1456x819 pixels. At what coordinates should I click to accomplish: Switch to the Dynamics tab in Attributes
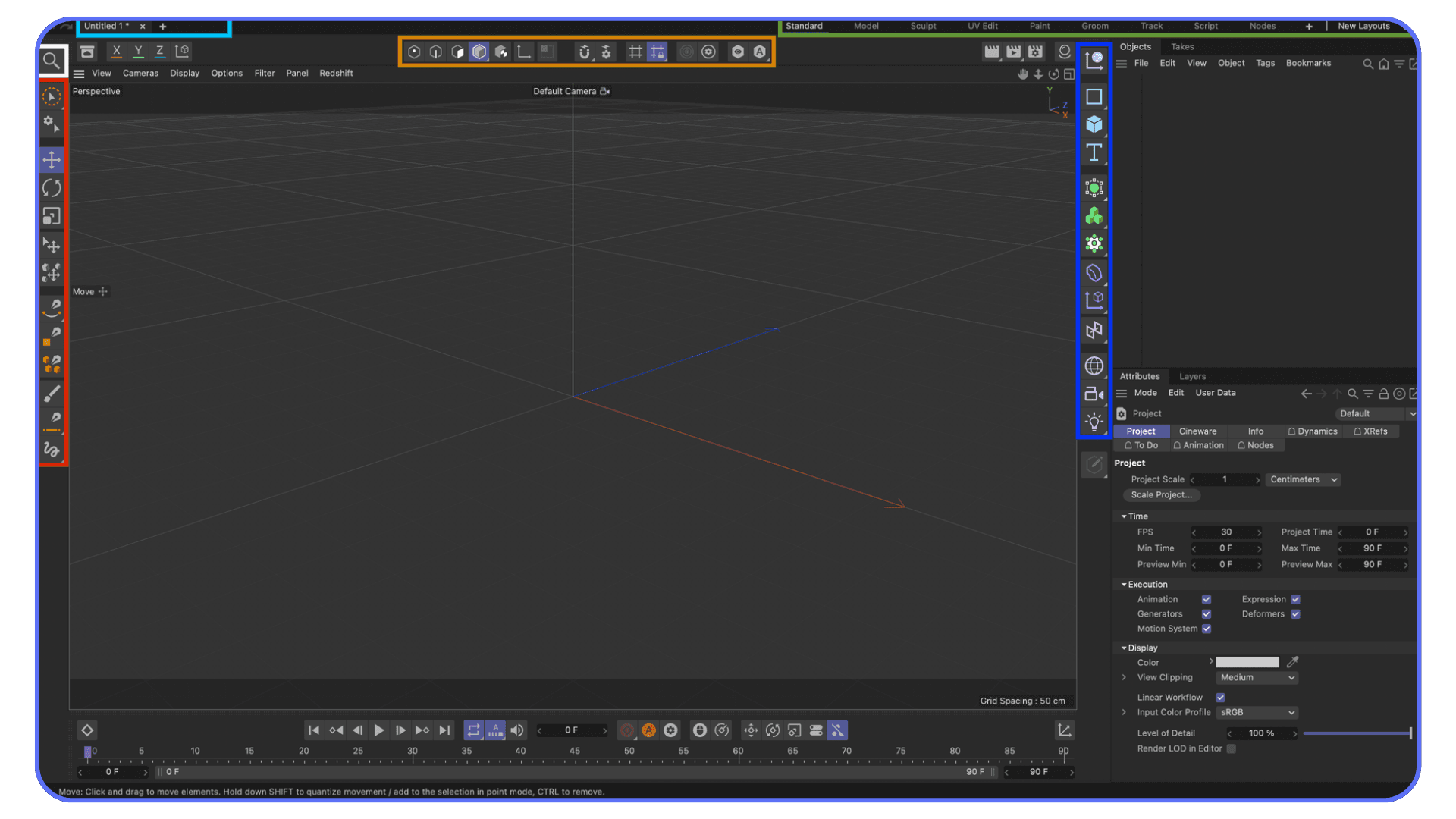[1313, 431]
